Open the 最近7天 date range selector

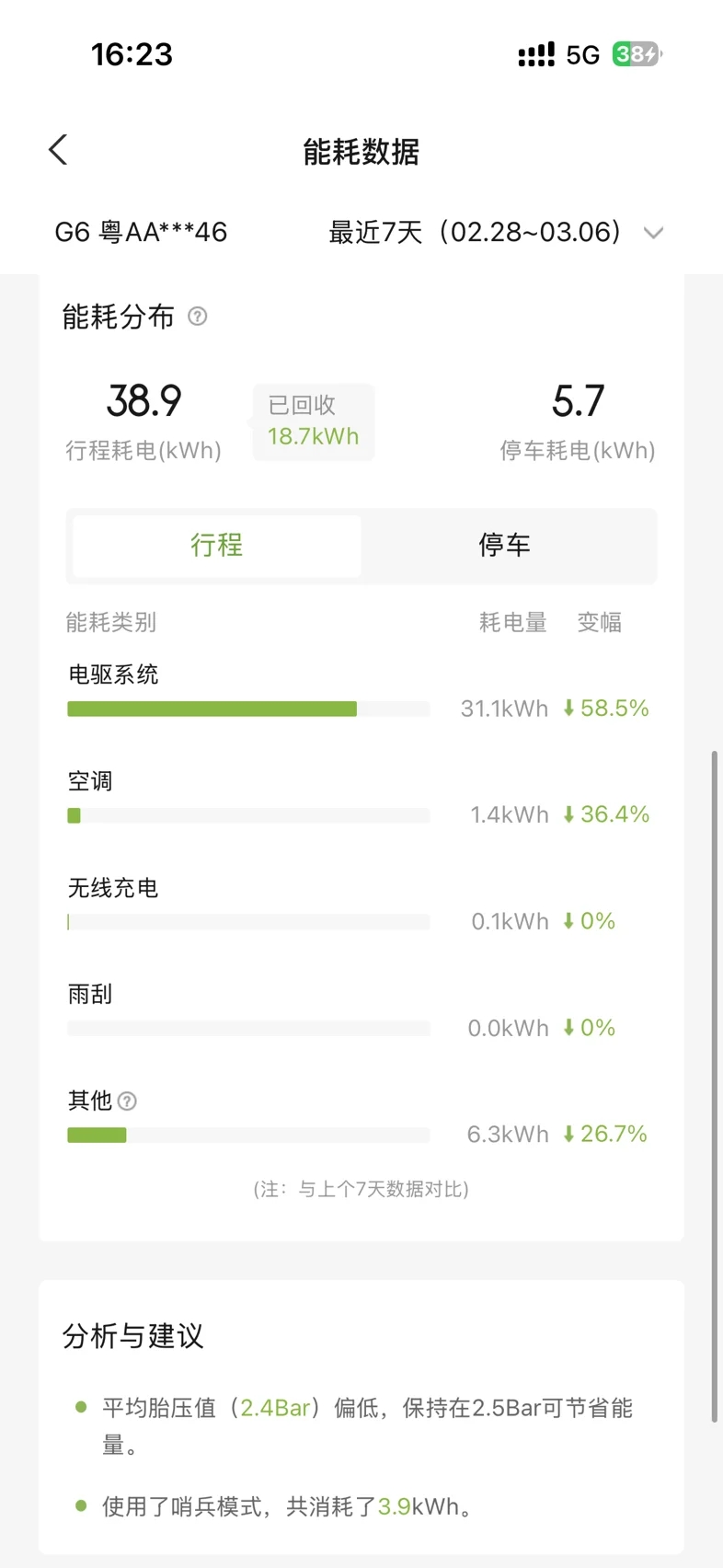[x=475, y=232]
